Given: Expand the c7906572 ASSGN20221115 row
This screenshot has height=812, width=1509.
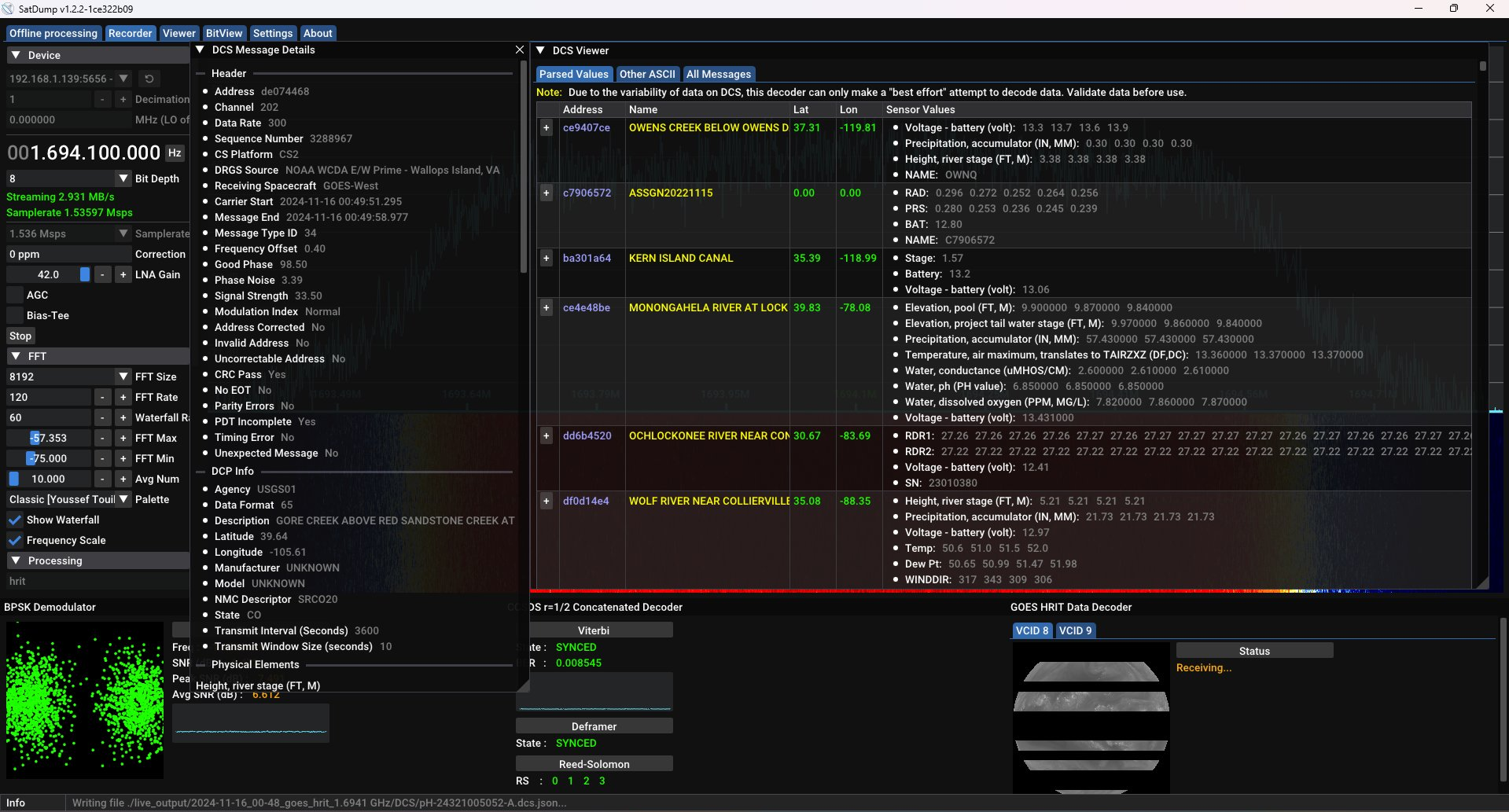Looking at the screenshot, I should pyautogui.click(x=547, y=193).
